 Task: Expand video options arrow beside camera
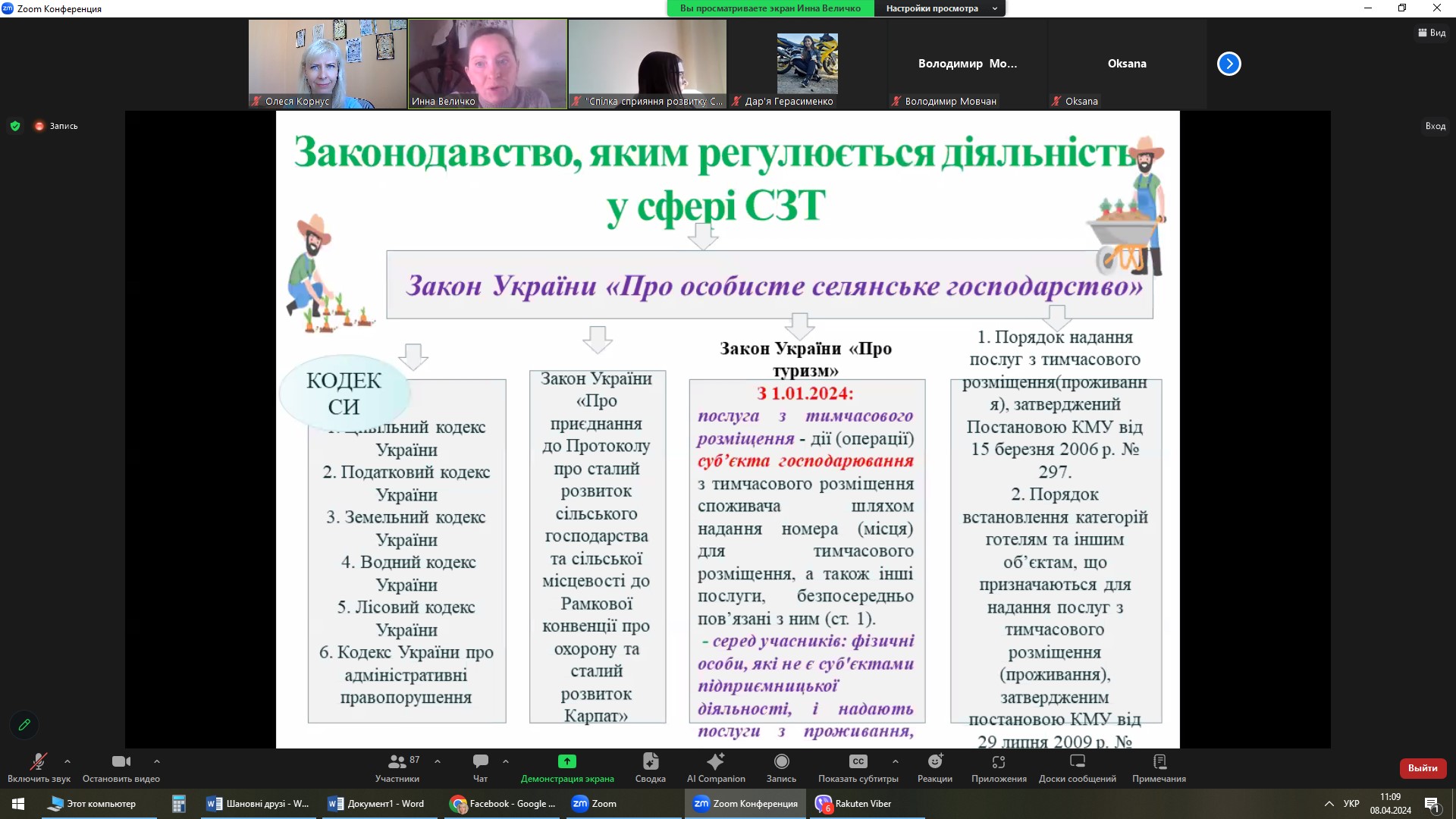click(x=157, y=761)
